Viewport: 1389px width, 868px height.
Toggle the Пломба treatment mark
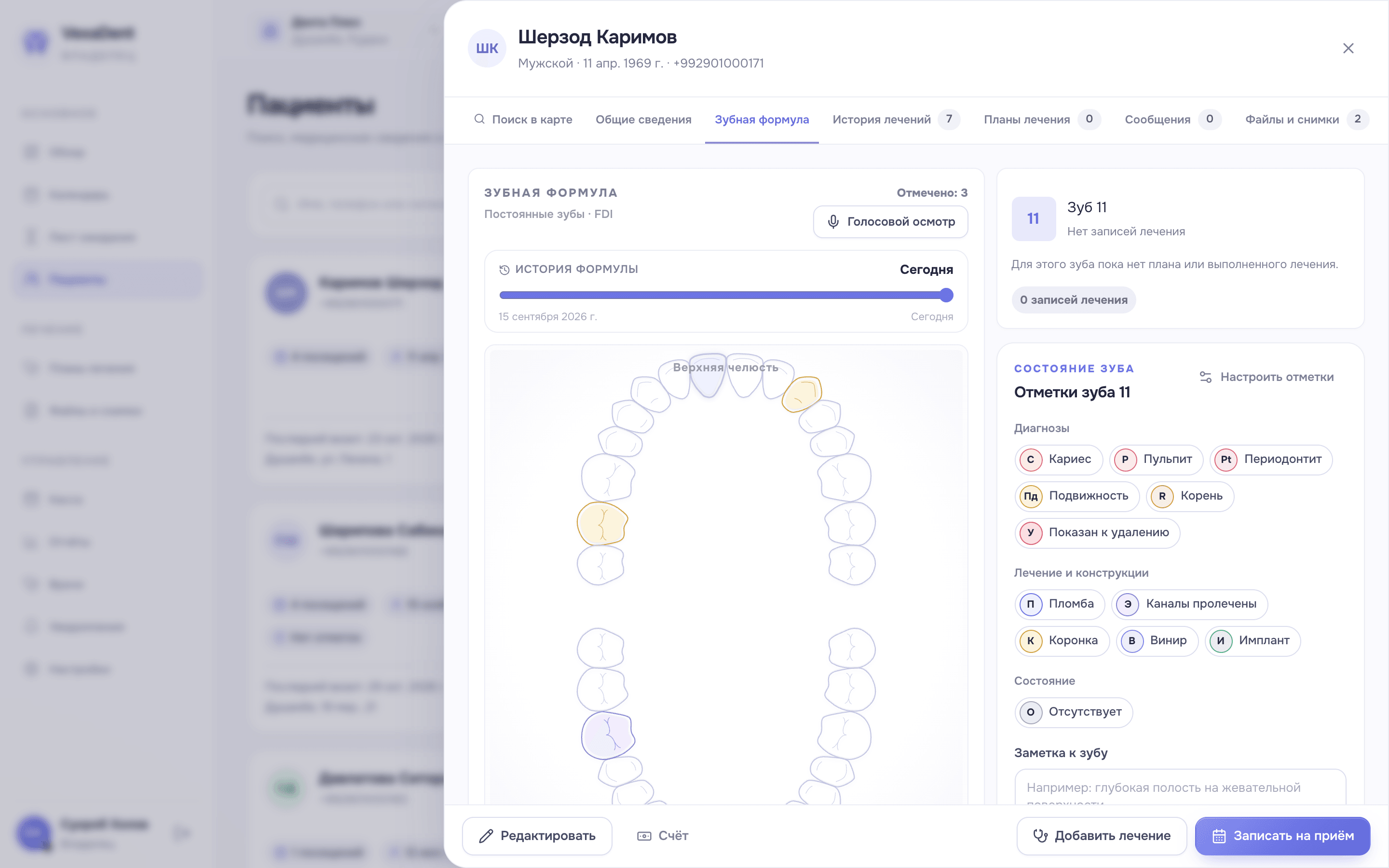coord(1060,604)
